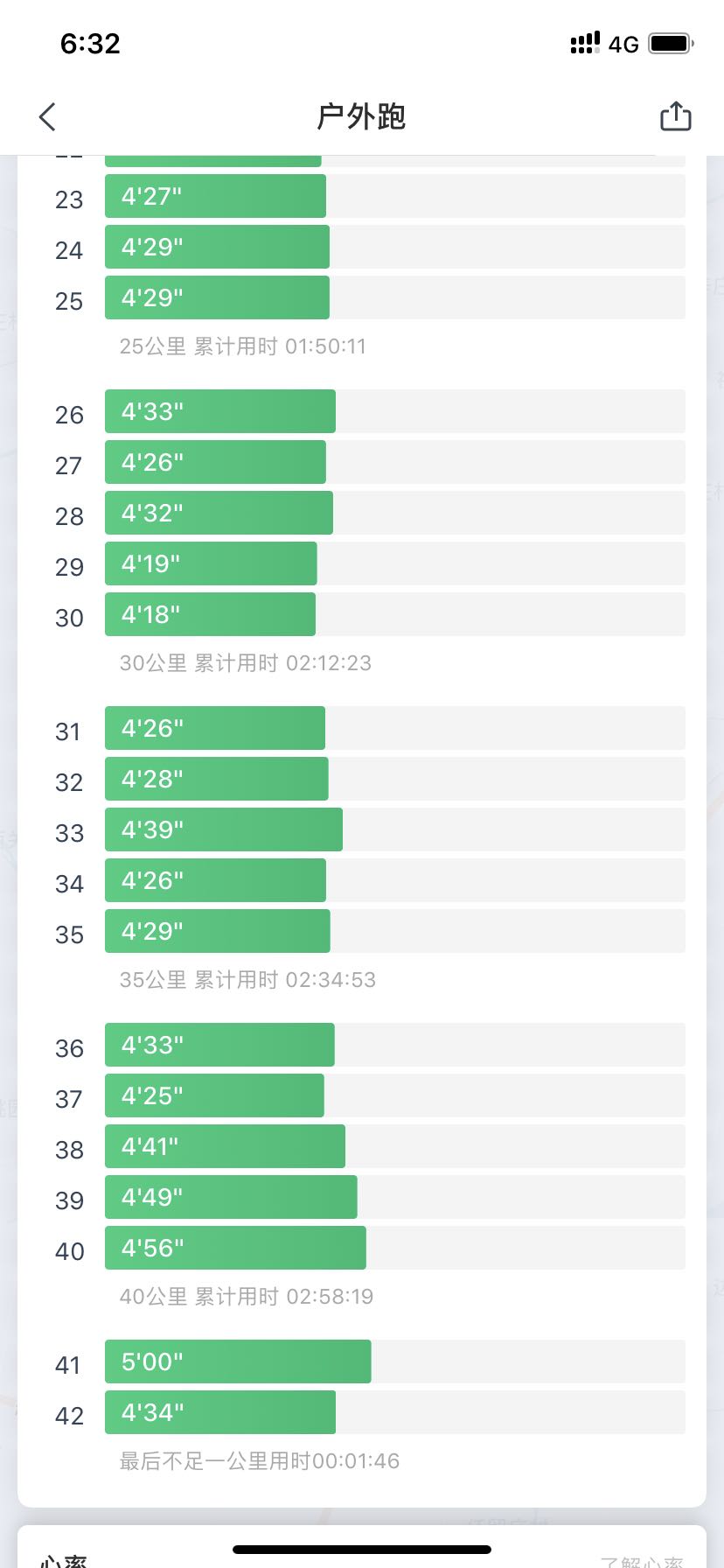Screen dimensions: 724x1568
Task: Tap the back arrow icon
Action: point(48,116)
